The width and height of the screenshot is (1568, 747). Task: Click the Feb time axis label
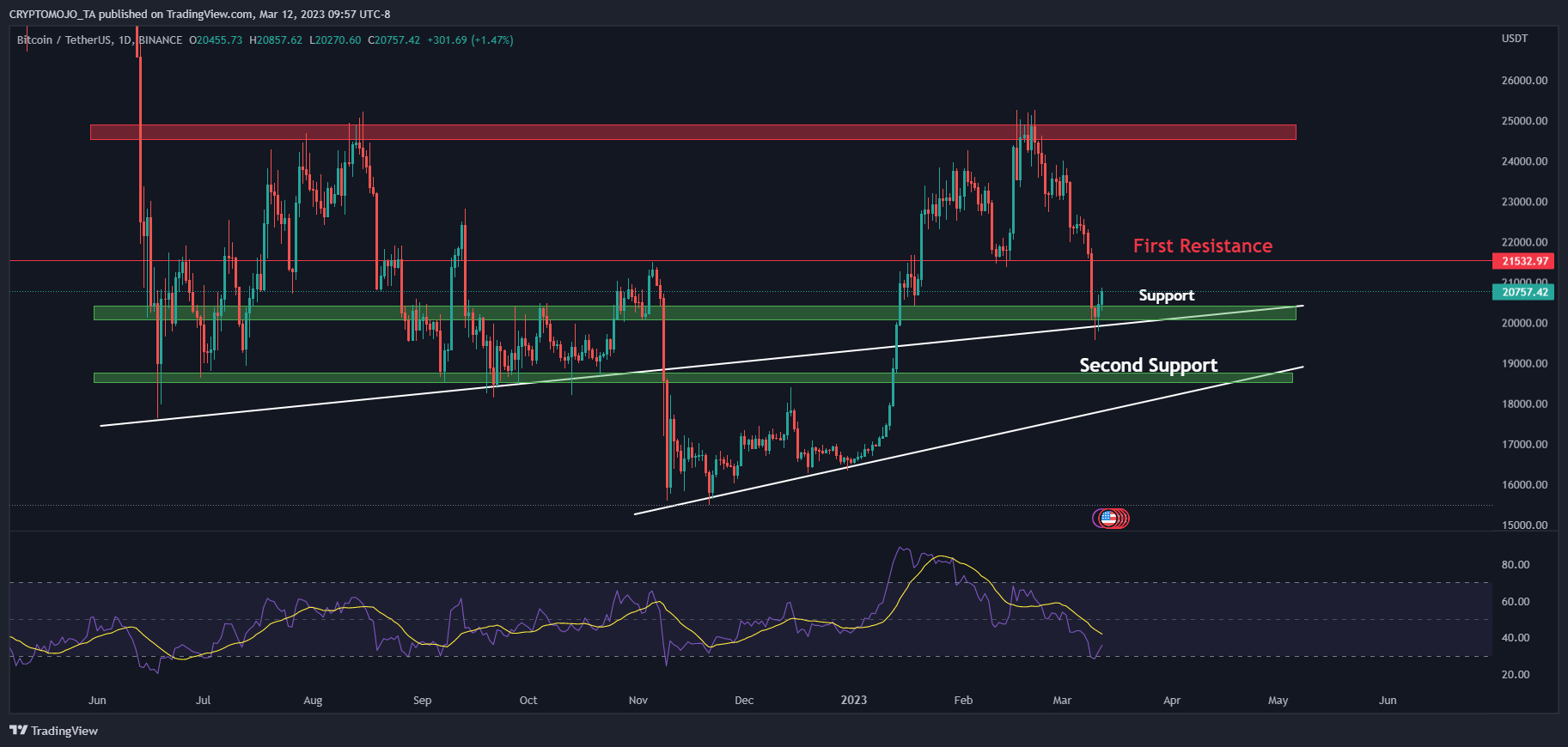pyautogui.click(x=963, y=701)
